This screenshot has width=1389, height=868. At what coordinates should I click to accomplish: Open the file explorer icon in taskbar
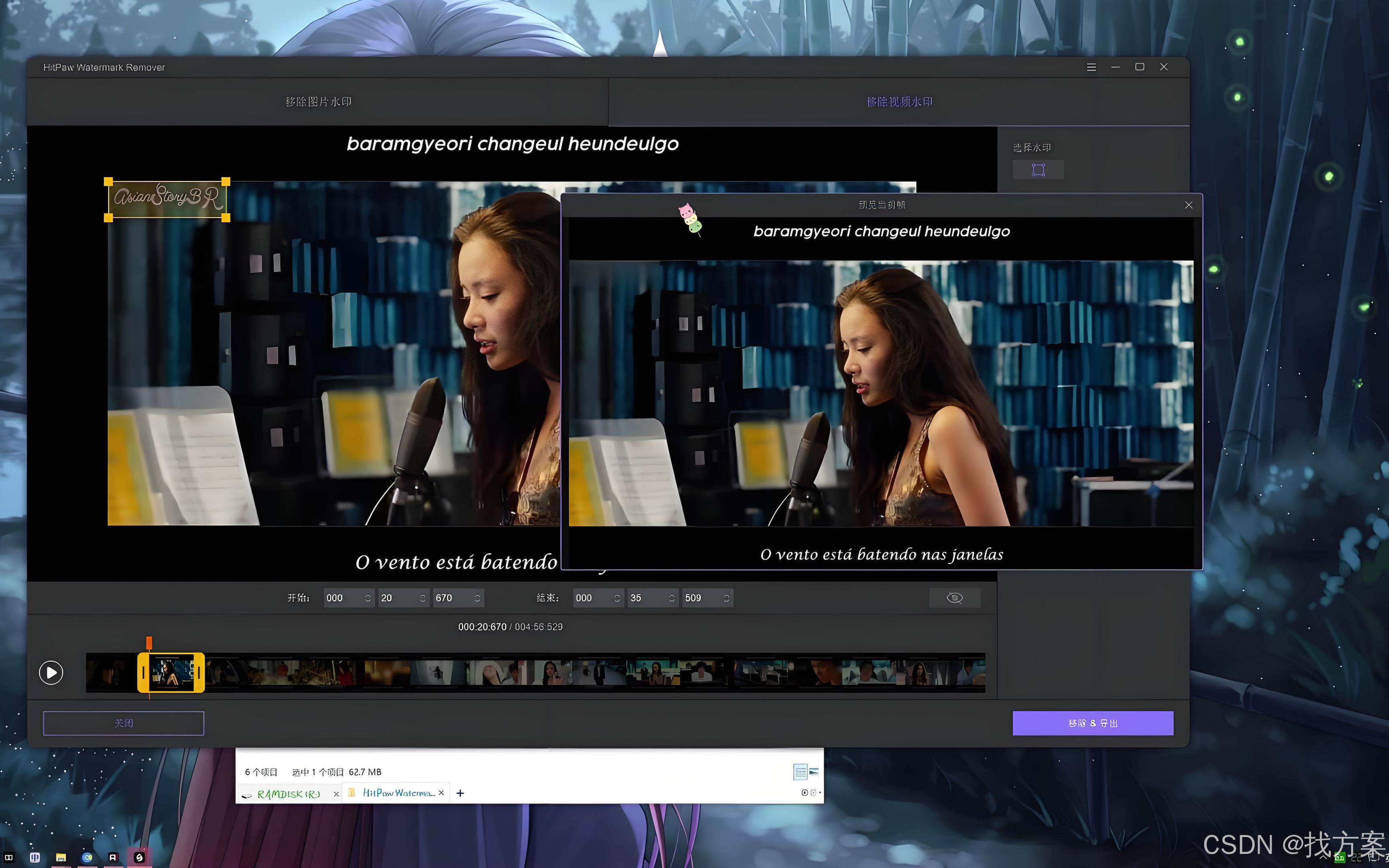pos(61,857)
